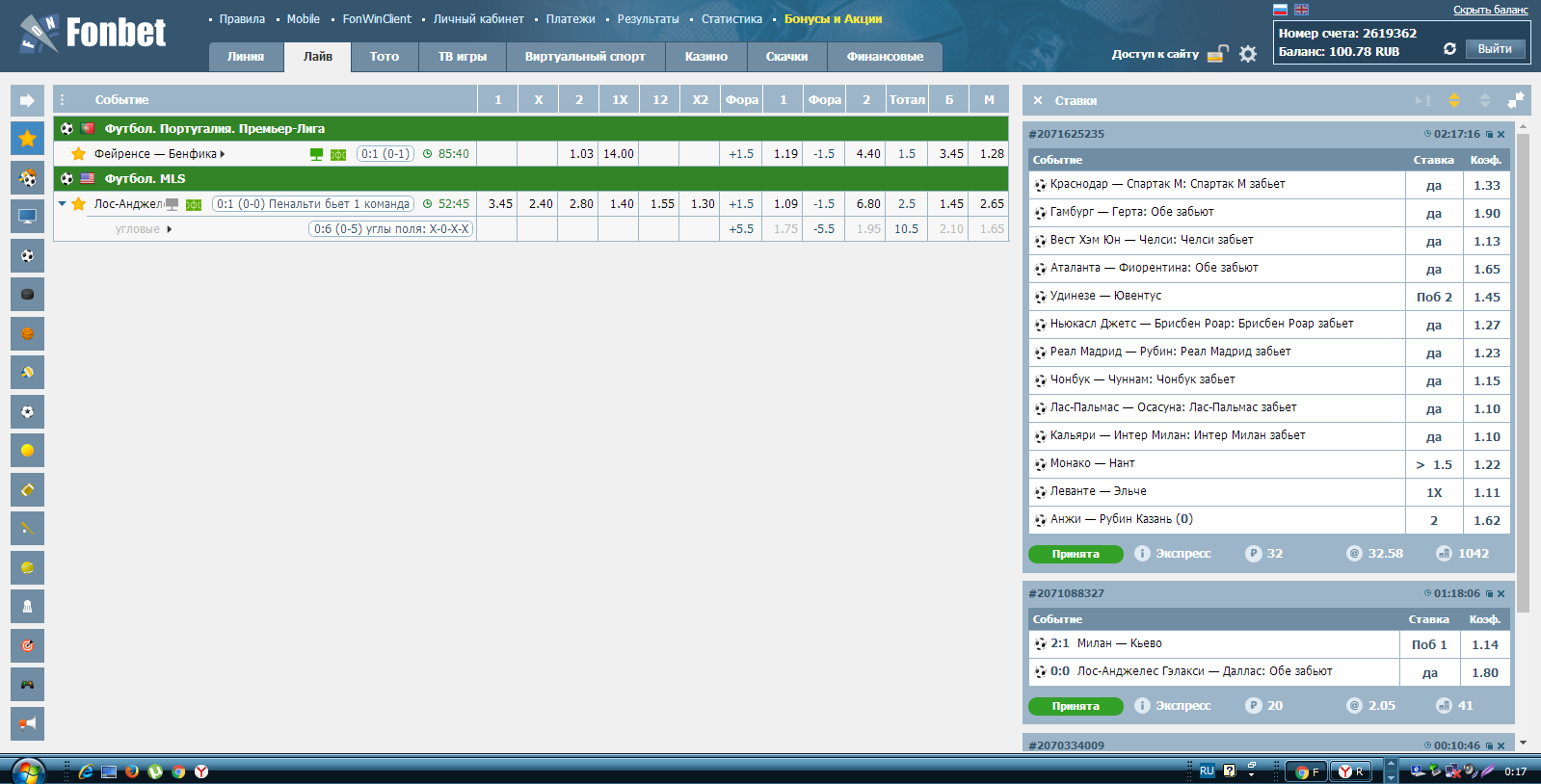
Task: Toggle favorite star for Фейренсе — Бенфика
Action: coord(79,154)
